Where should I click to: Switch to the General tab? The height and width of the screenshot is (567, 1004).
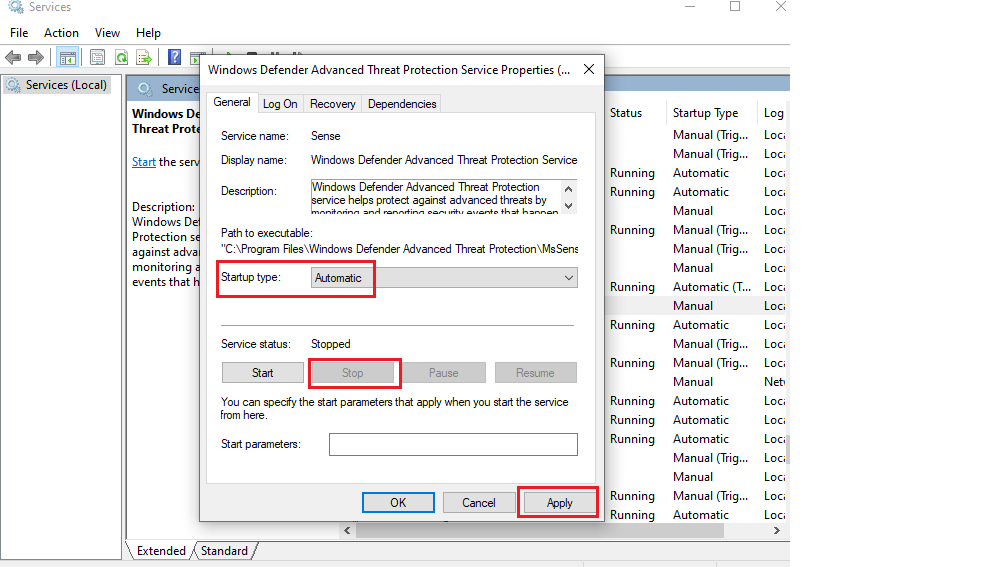click(x=232, y=102)
